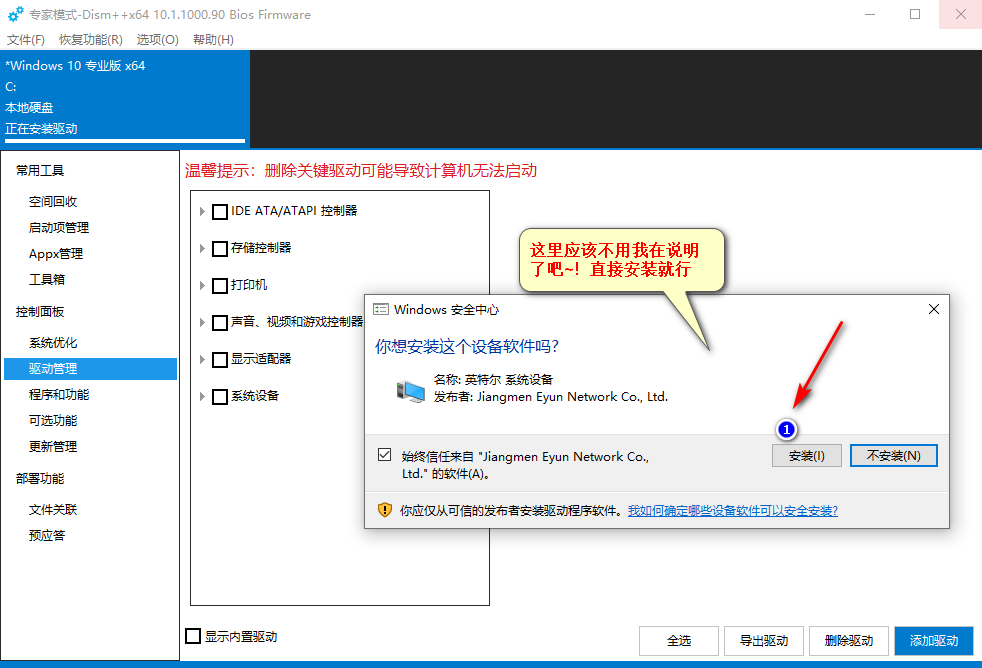This screenshot has height=668, width=982.
Task: Click the yellow security shield warning icon
Action: [x=385, y=510]
